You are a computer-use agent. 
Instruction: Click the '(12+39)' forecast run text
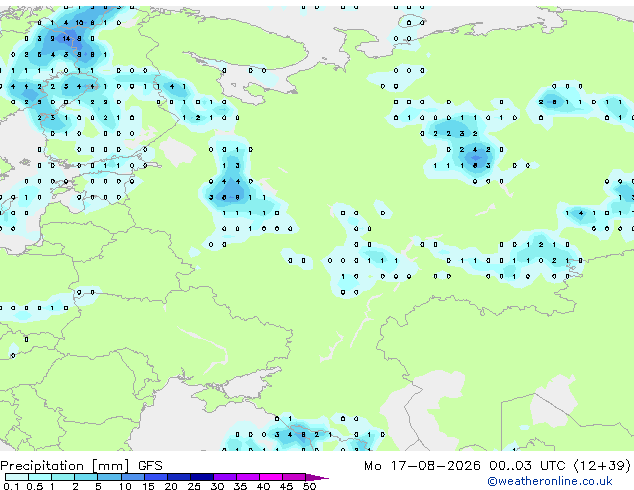[602, 466]
